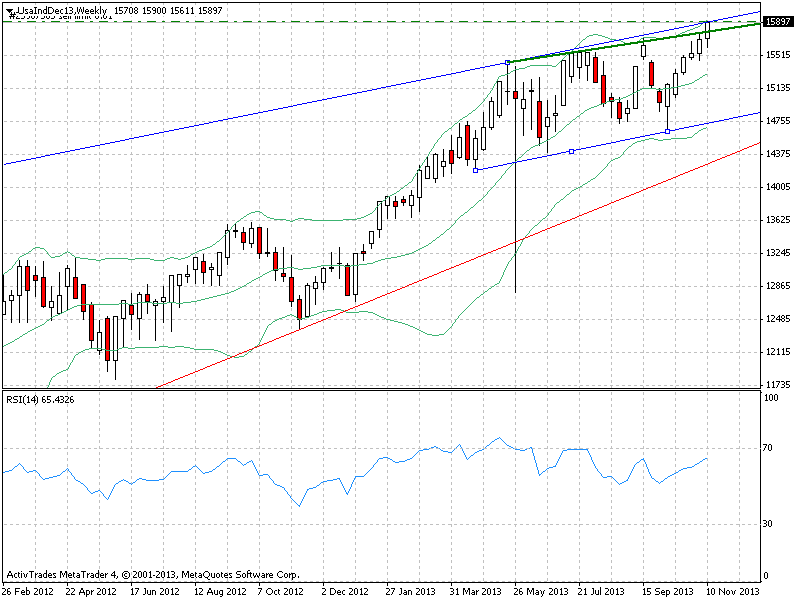Select the UsaIndDec13,Weekly chart title
800x600 pixels.
(61, 11)
